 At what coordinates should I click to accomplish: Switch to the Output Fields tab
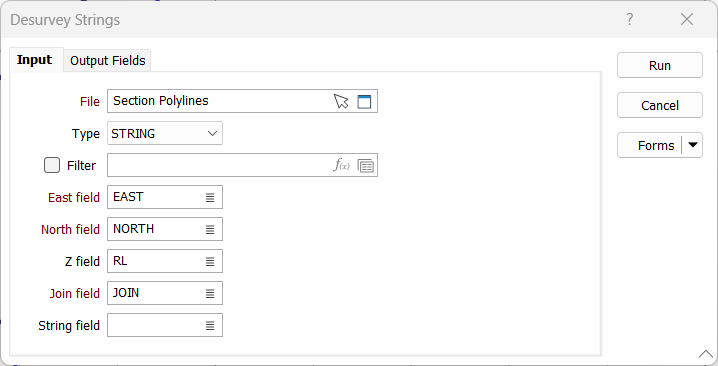click(108, 60)
